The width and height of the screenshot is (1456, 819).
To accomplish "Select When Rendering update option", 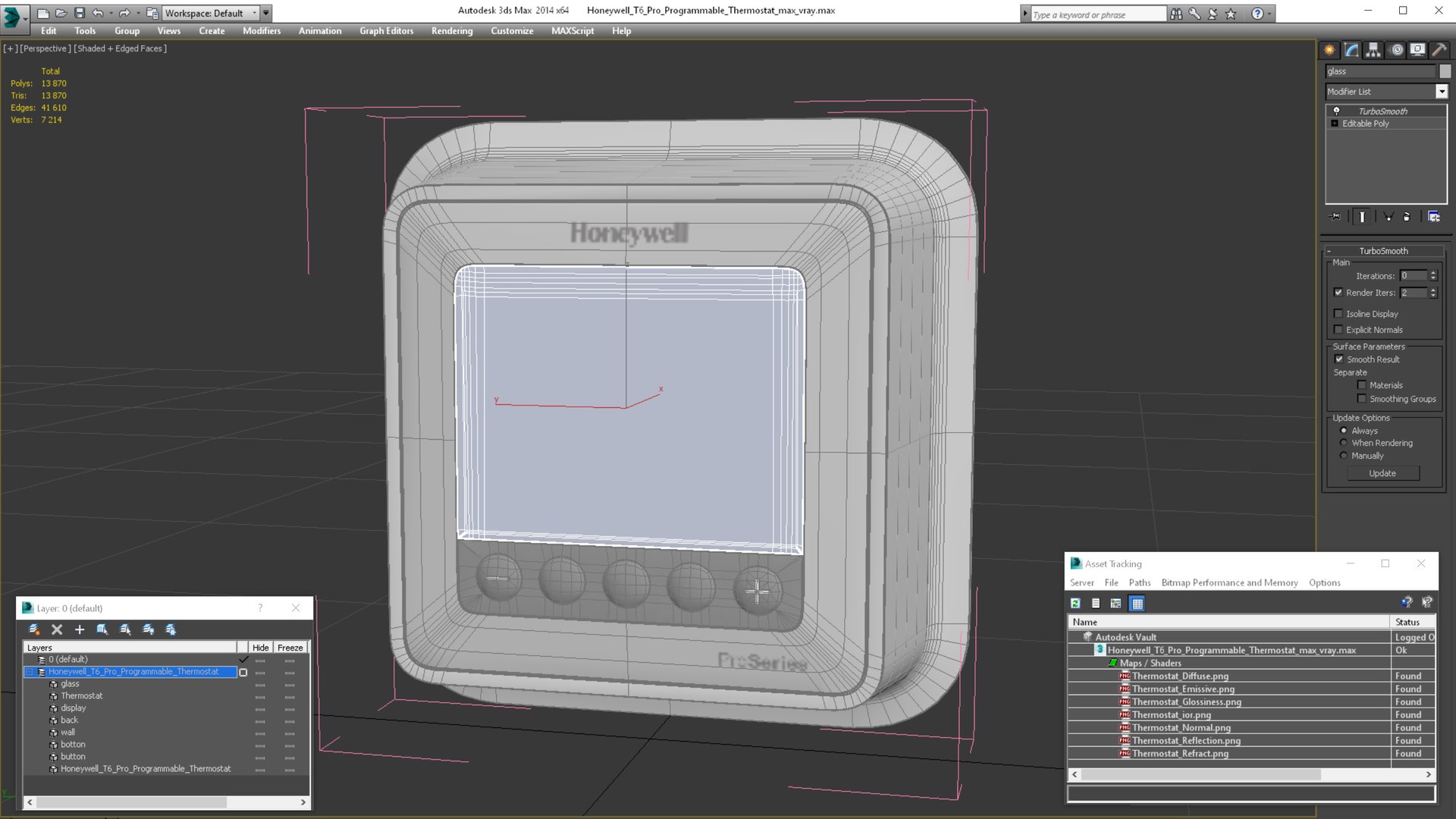I will (x=1344, y=443).
